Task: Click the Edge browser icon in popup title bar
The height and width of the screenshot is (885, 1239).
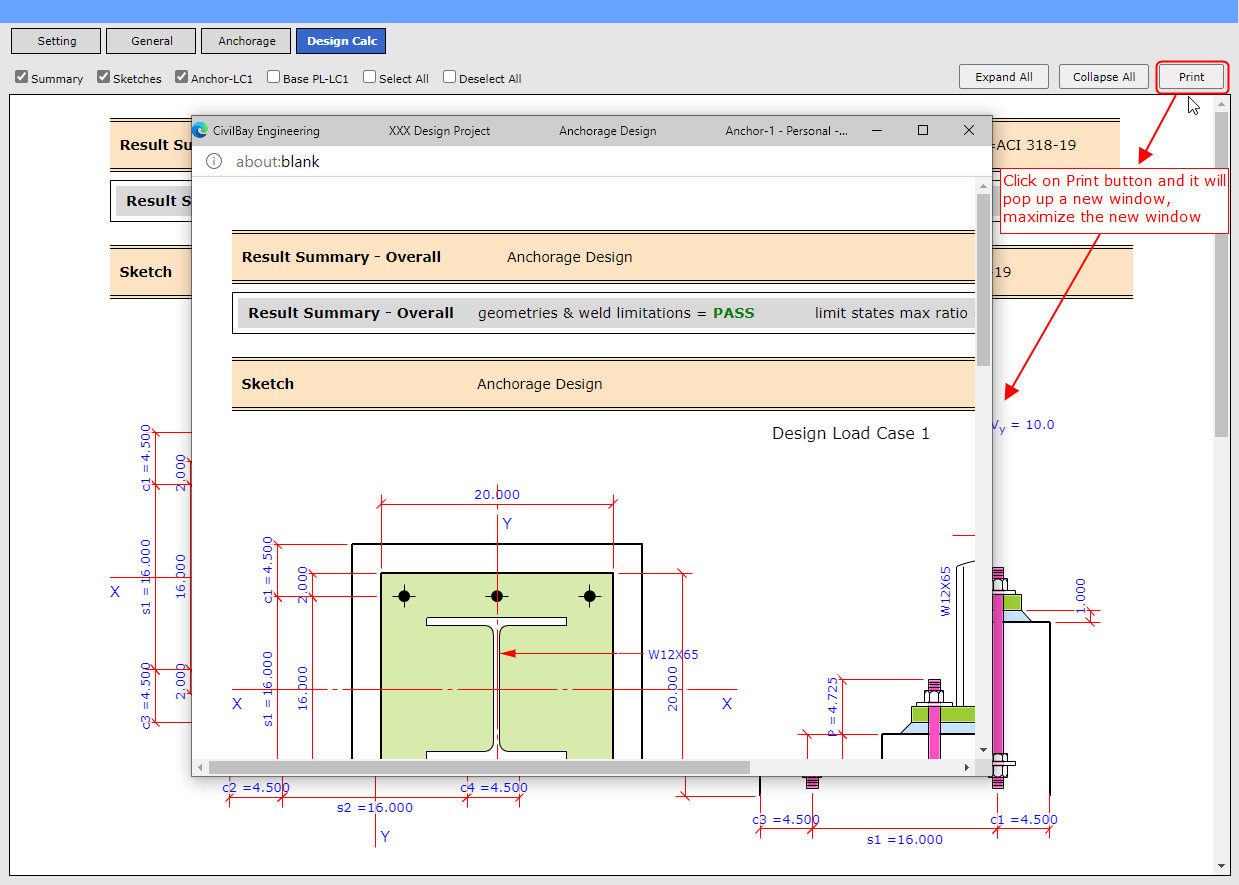Action: point(200,130)
